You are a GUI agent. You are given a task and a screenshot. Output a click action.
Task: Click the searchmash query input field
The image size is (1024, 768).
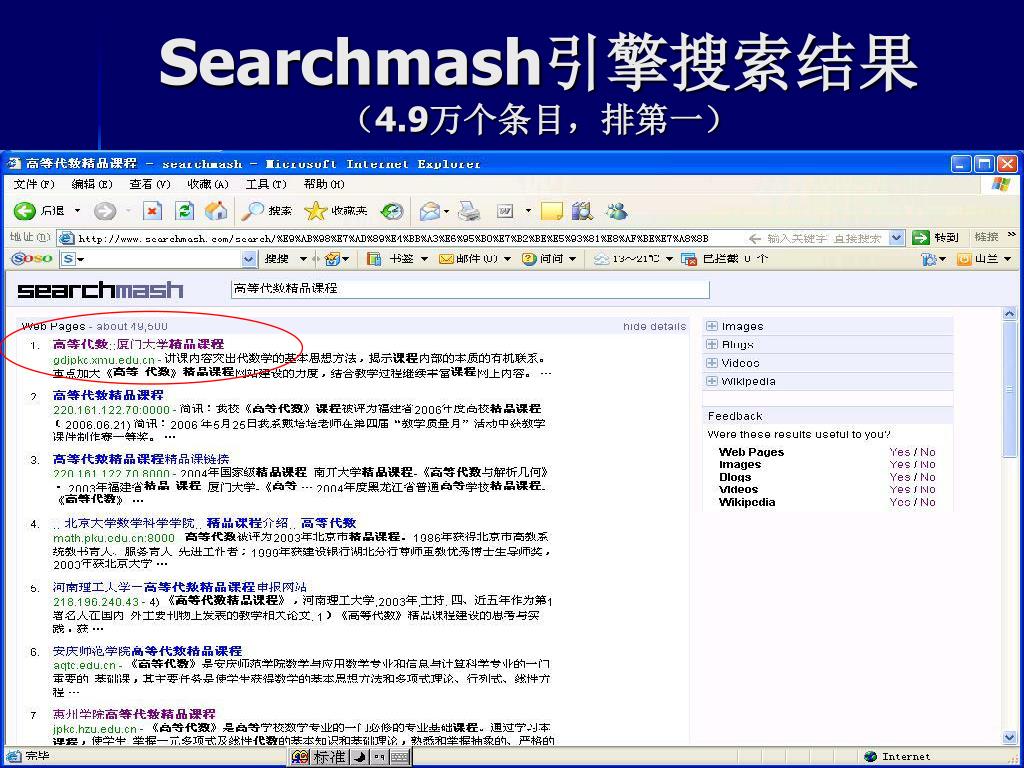tap(470, 289)
